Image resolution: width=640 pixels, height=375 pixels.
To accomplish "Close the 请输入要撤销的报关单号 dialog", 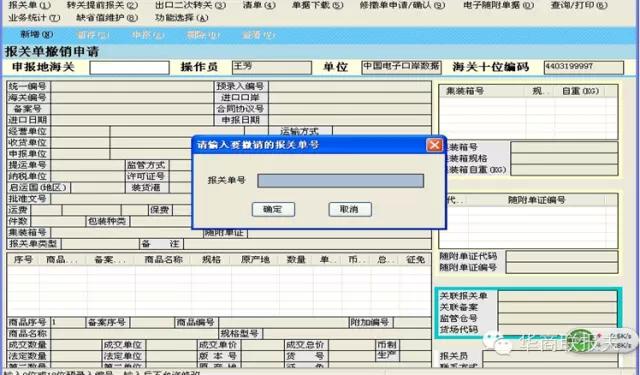I will click(x=434, y=145).
